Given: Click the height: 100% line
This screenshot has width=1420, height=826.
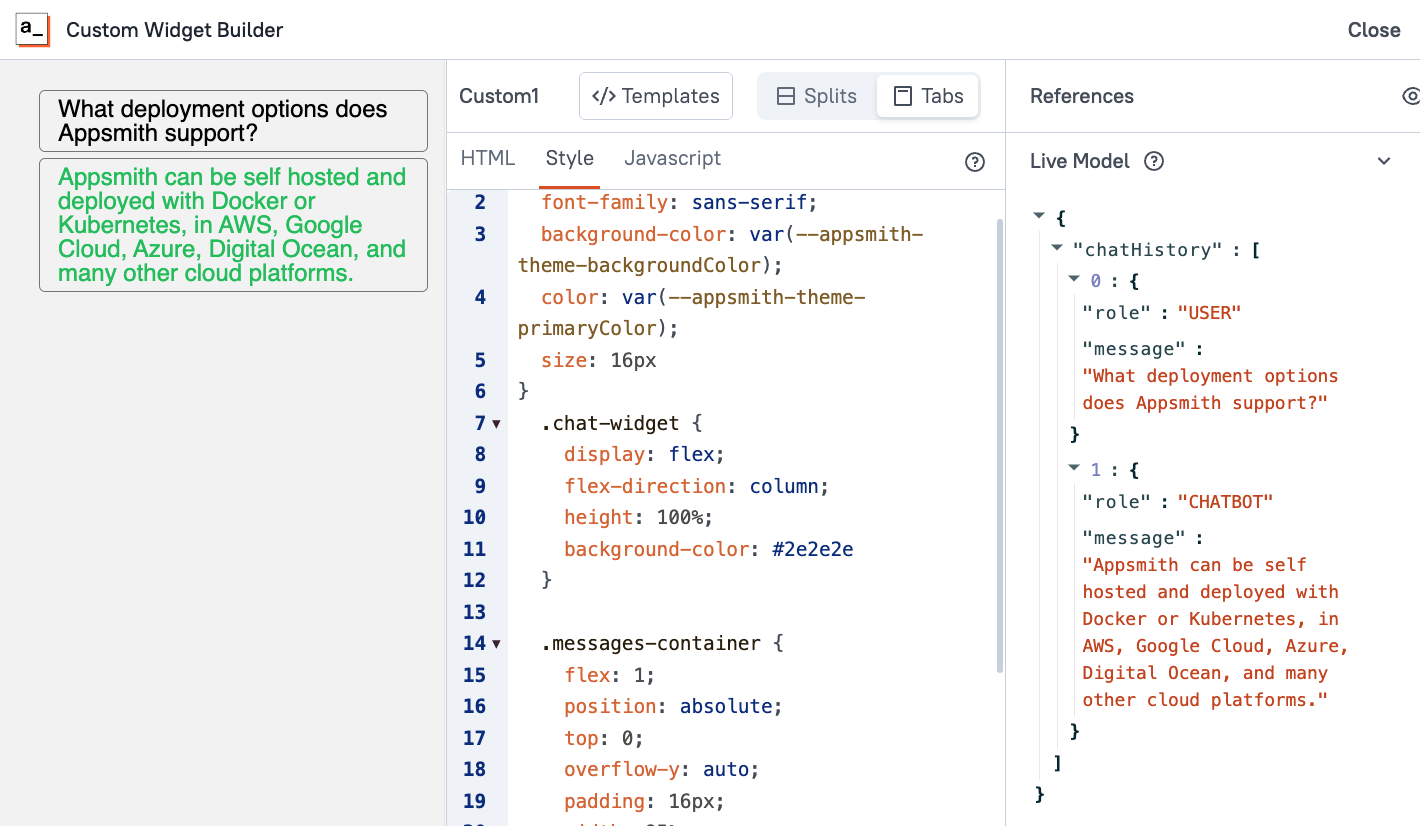Looking at the screenshot, I should [x=638, y=518].
